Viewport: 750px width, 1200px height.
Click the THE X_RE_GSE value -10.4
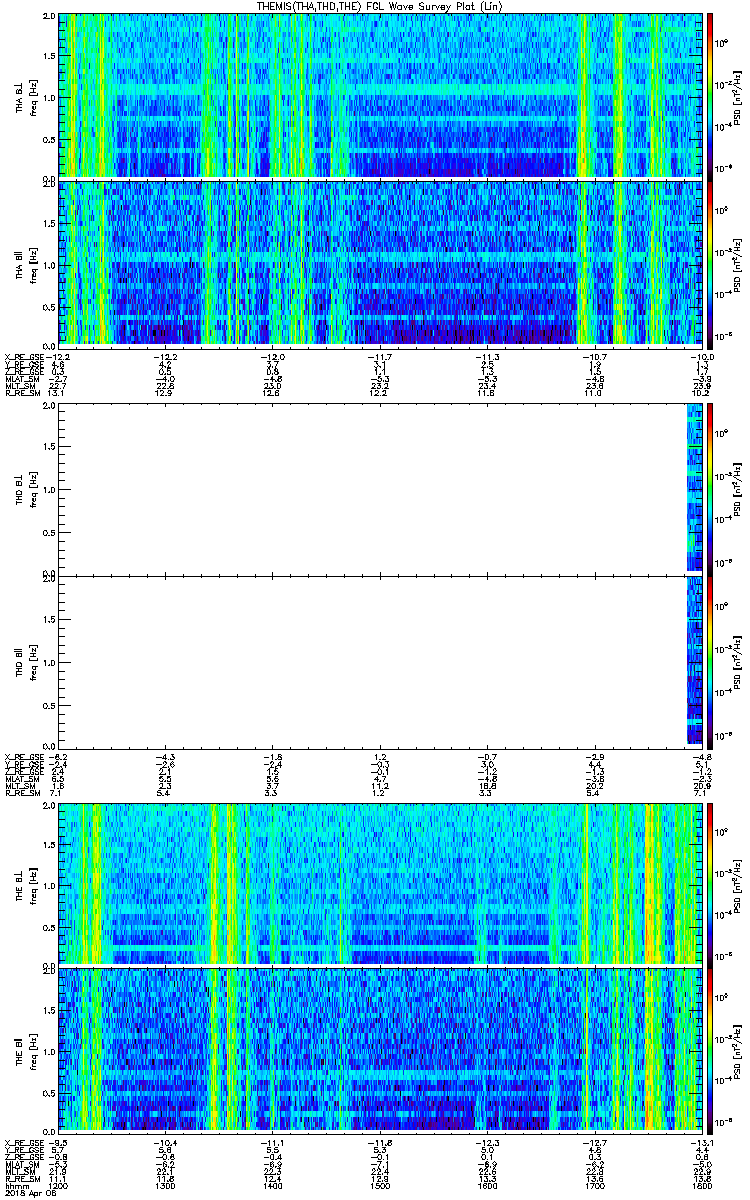tap(164, 1142)
